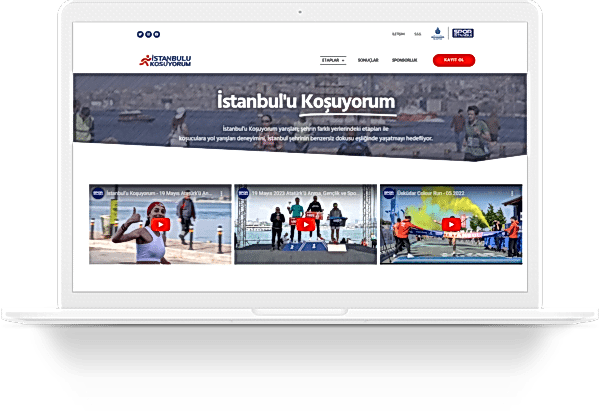Image resolution: width=600 pixels, height=411 pixels.
Task: Open title of Üsküdar Colour Run video
Action: click(x=431, y=193)
